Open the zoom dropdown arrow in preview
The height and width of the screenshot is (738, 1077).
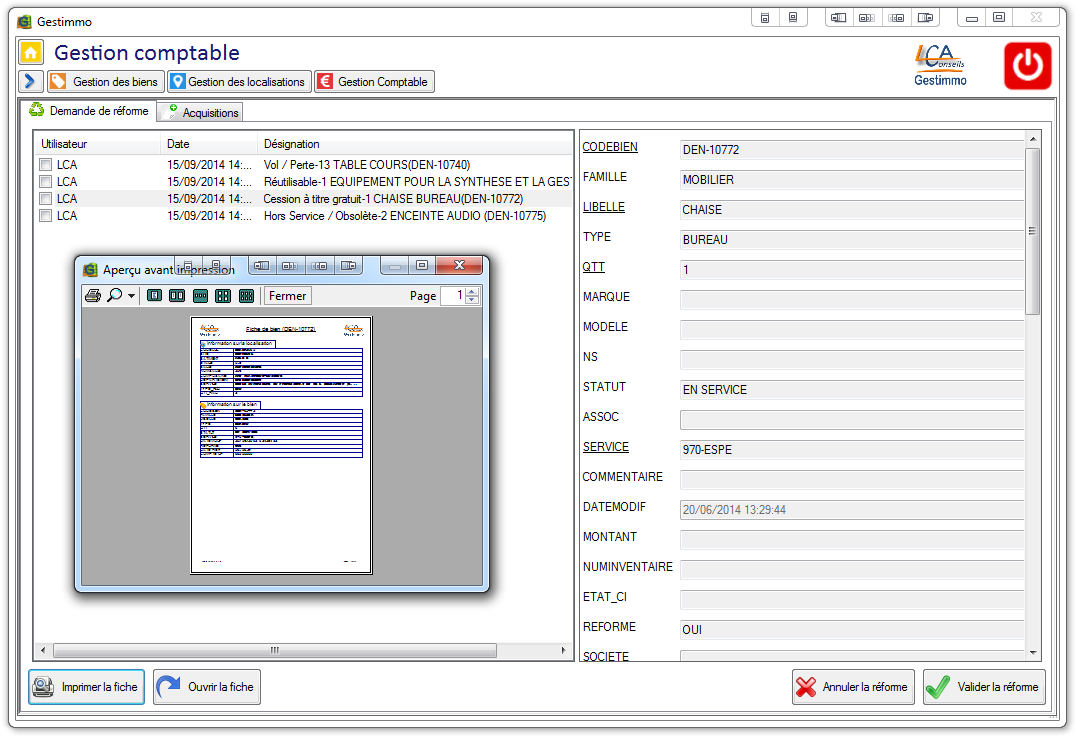coord(131,297)
